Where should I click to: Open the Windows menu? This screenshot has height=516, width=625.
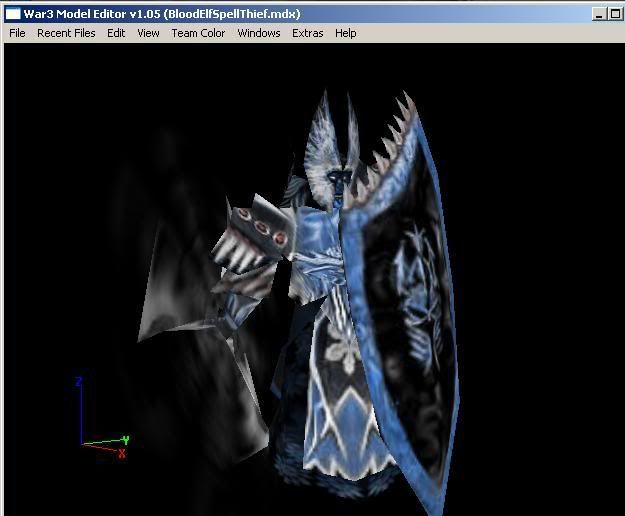(x=259, y=33)
